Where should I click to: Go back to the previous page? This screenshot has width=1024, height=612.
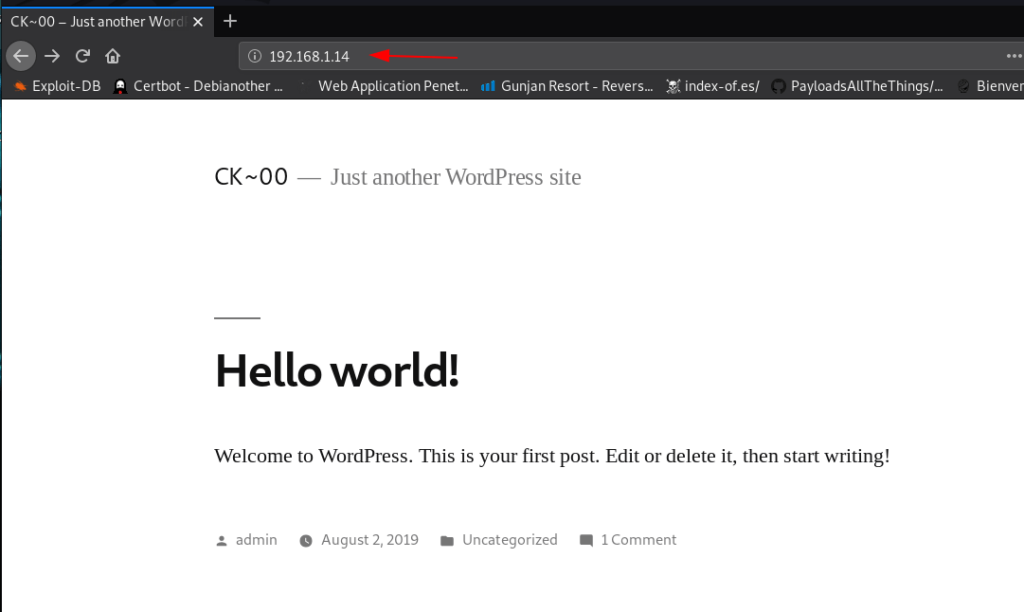pos(21,56)
